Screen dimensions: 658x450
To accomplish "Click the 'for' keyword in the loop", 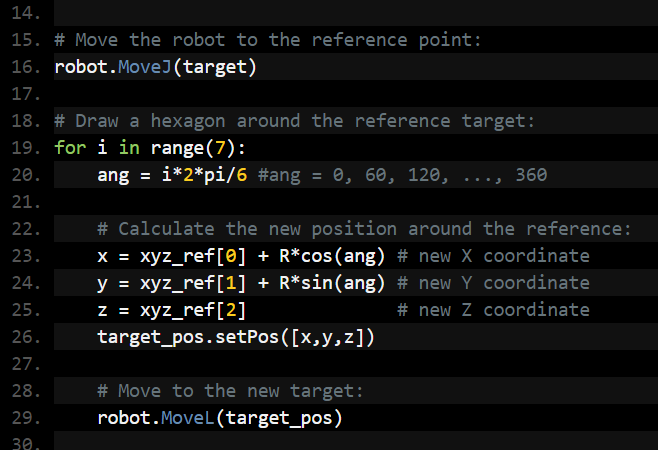I will click(70, 147).
